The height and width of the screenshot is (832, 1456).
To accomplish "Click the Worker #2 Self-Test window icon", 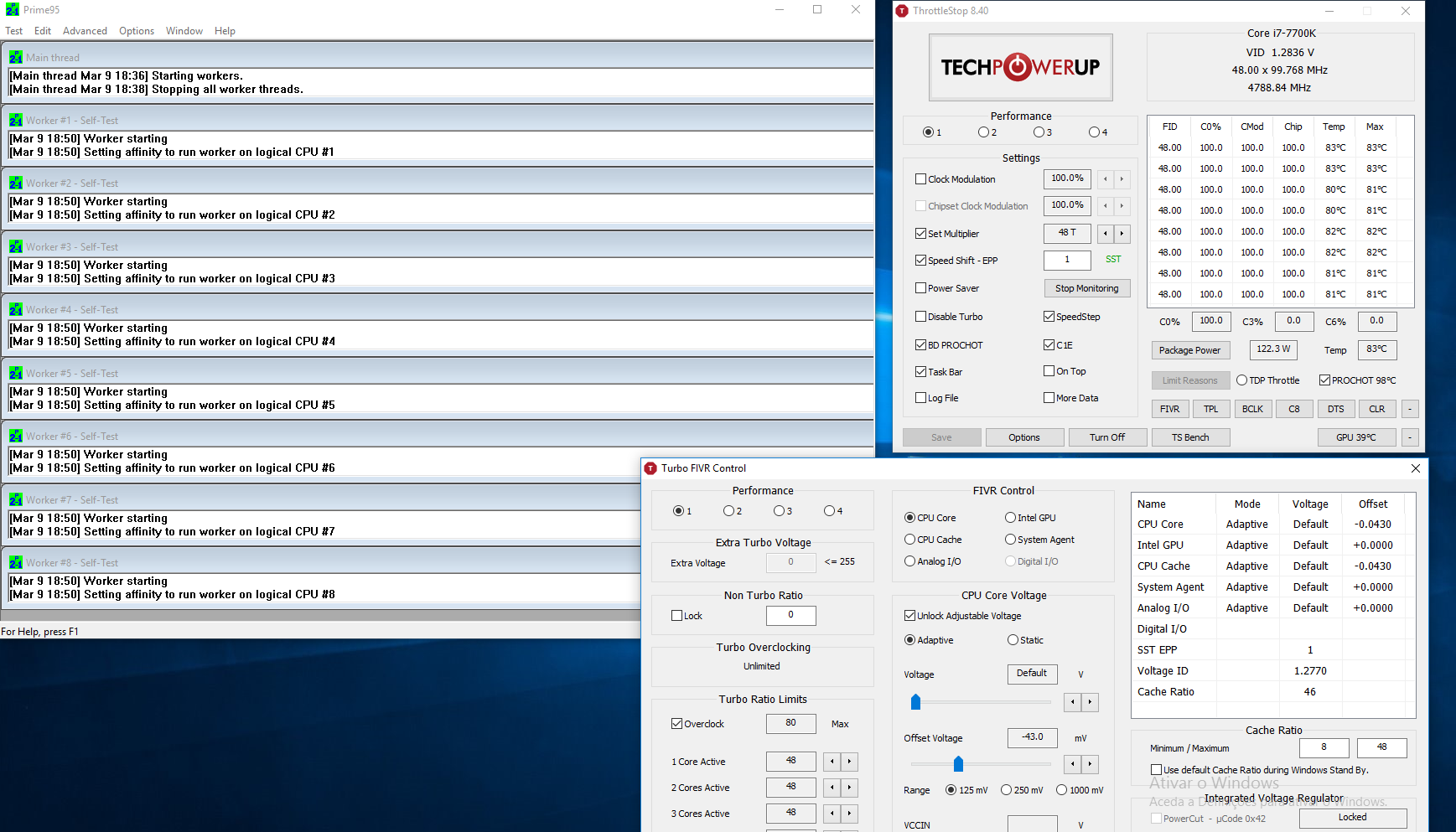I will (x=16, y=183).
